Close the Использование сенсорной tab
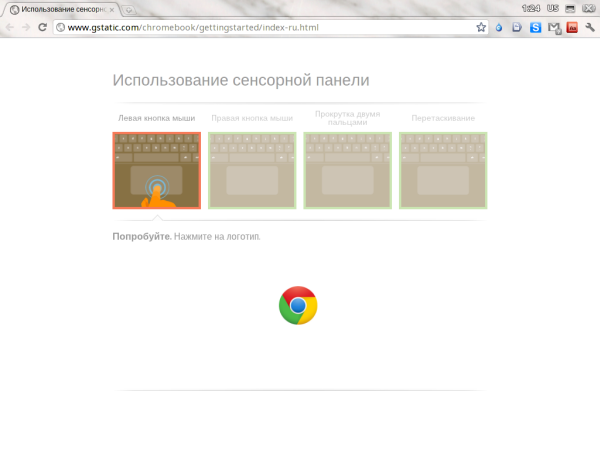Image resolution: width=600 pixels, height=450 pixels. point(112,10)
